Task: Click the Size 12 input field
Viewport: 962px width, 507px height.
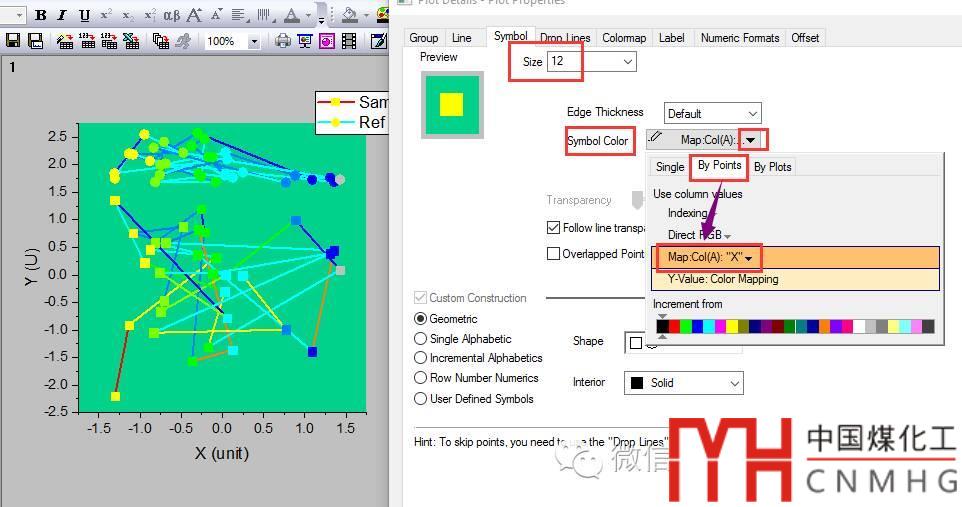Action: 585,61
